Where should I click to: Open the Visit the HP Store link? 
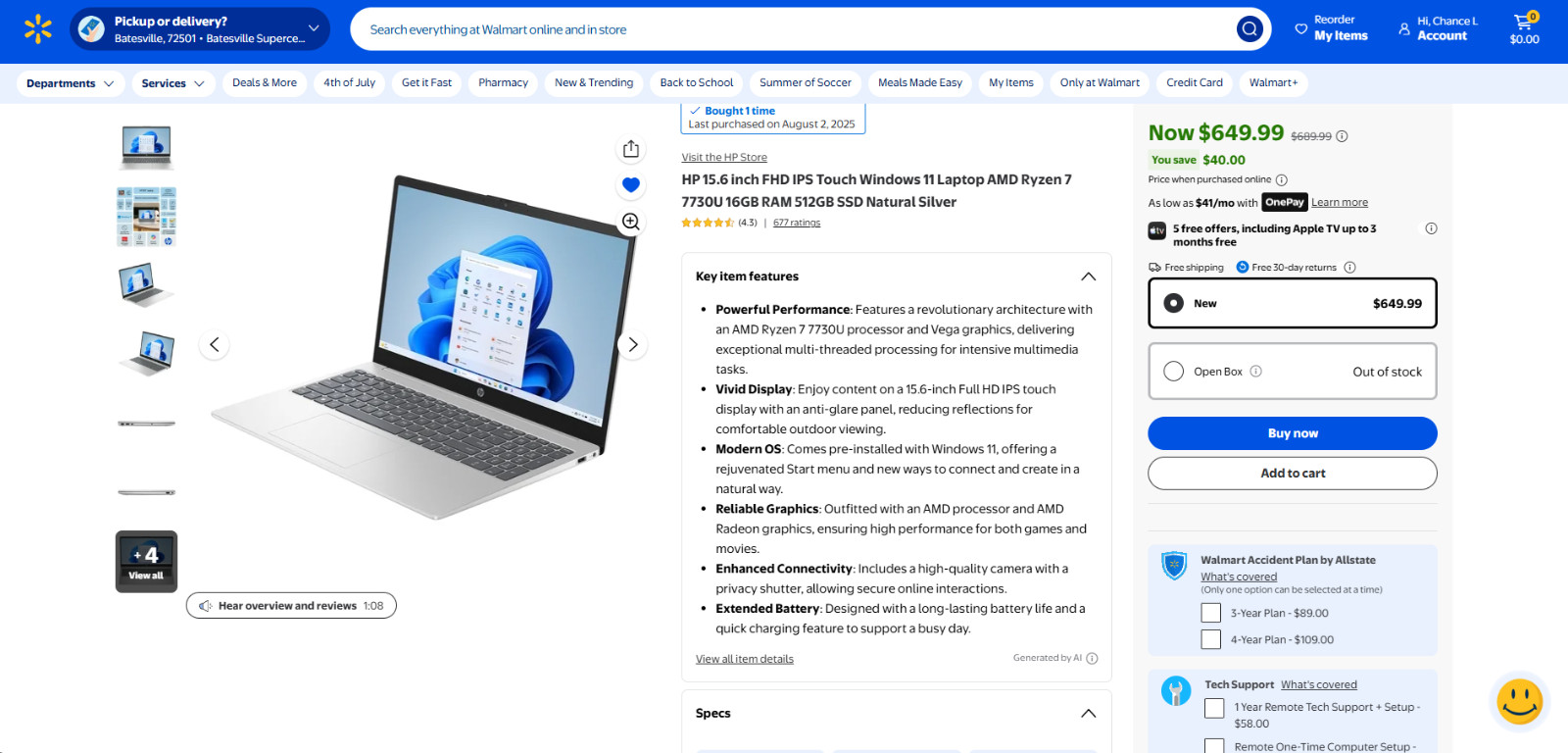(x=724, y=157)
